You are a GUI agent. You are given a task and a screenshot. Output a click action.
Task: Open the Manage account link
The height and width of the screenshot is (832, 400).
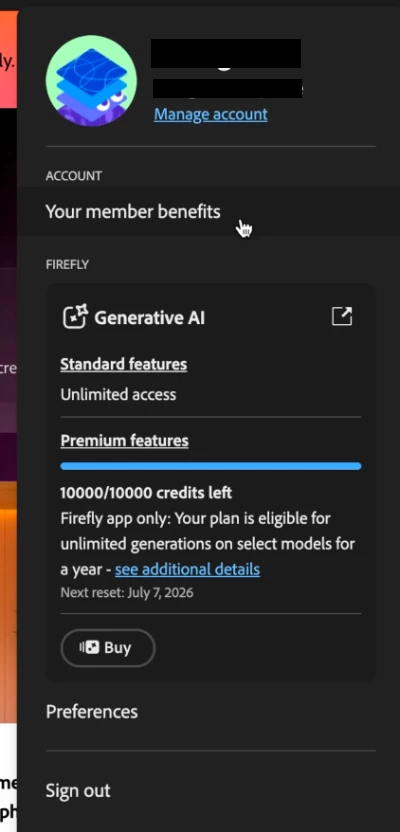point(211,114)
